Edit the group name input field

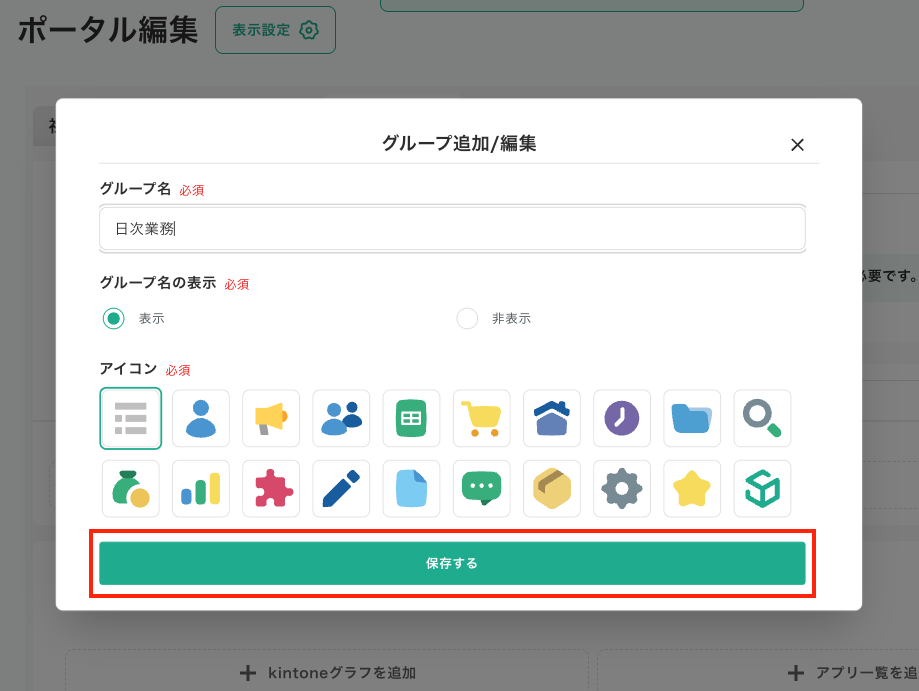click(x=450, y=228)
